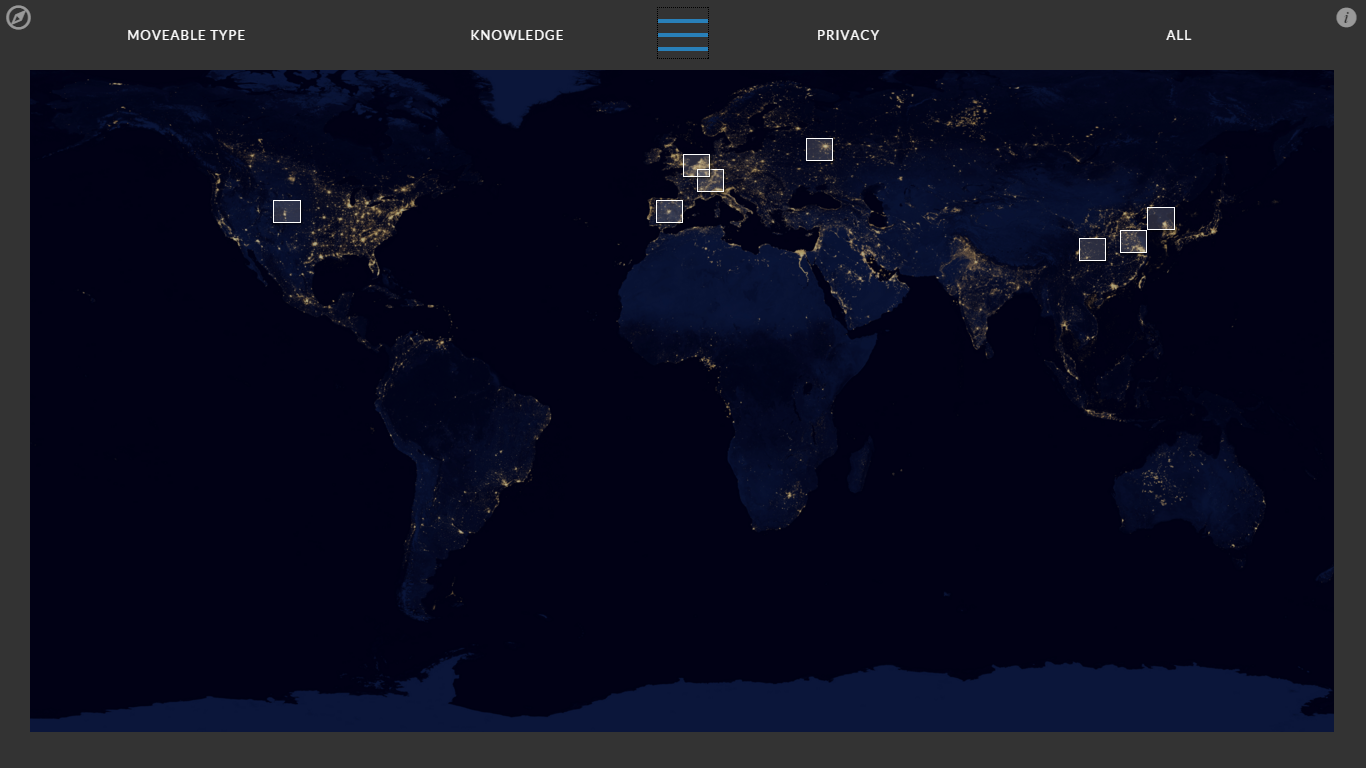1366x768 pixels.
Task: Click the map marker box over Russia
Action: [819, 149]
